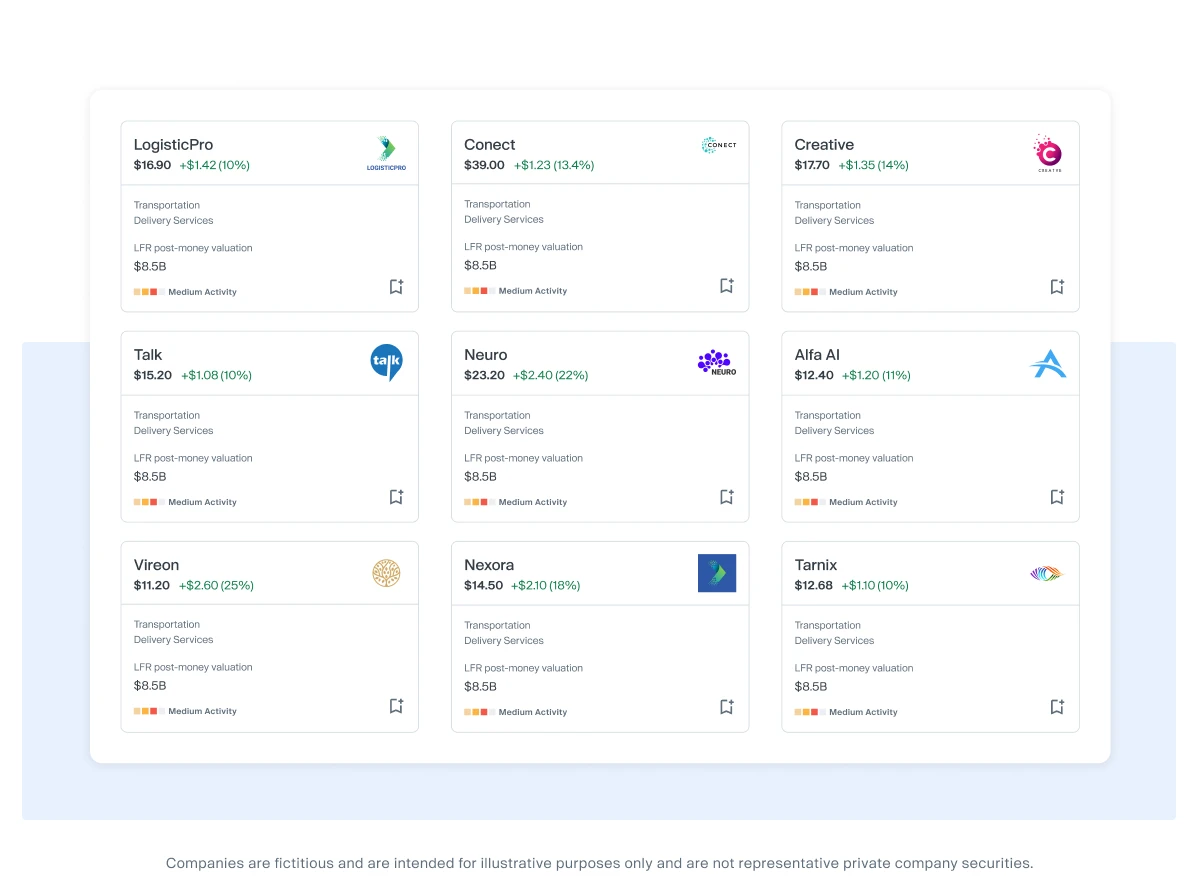The height and width of the screenshot is (896, 1200).
Task: Bookmark the Tarnix company card
Action: (1057, 707)
